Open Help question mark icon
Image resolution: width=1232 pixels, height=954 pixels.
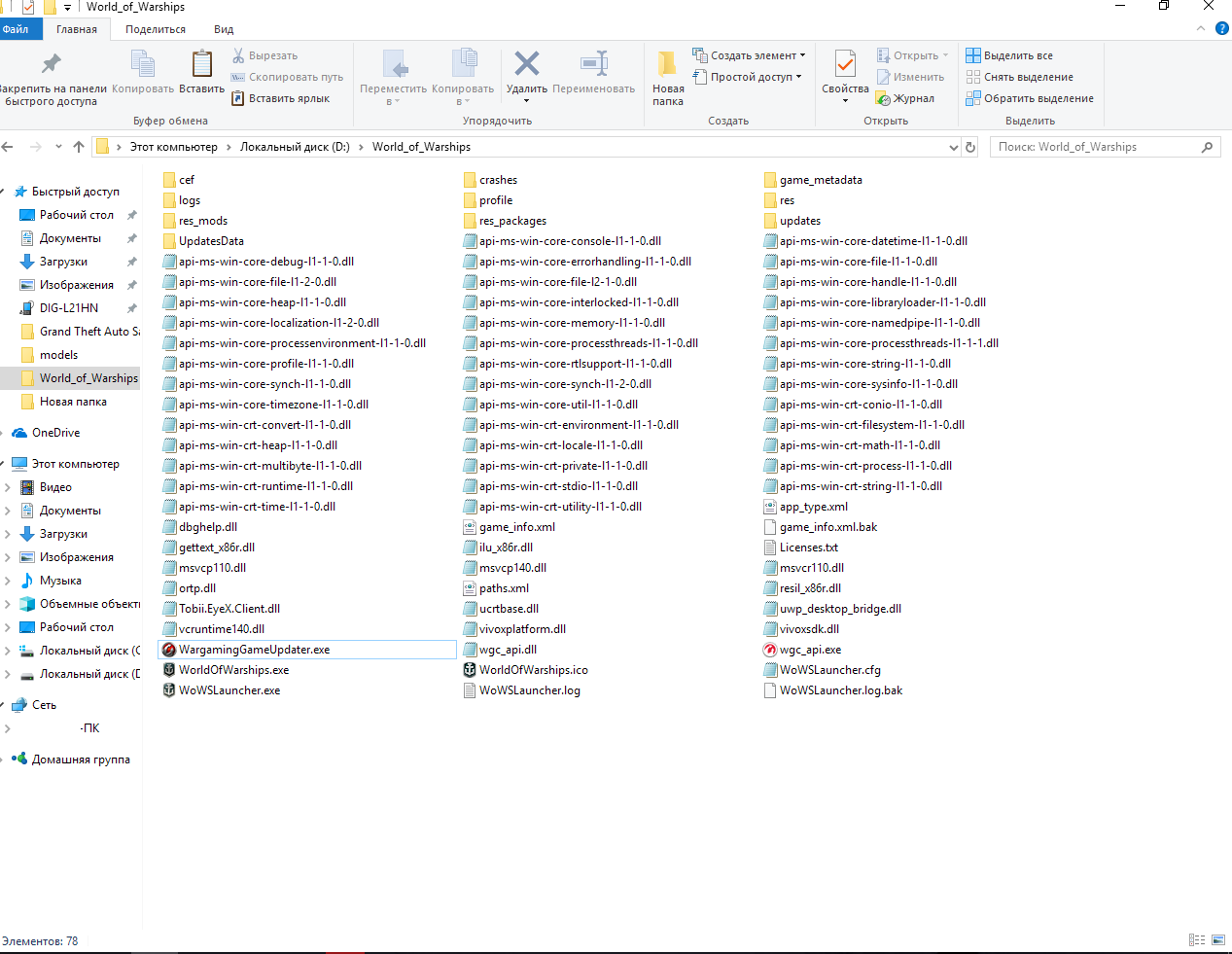coord(1222,29)
